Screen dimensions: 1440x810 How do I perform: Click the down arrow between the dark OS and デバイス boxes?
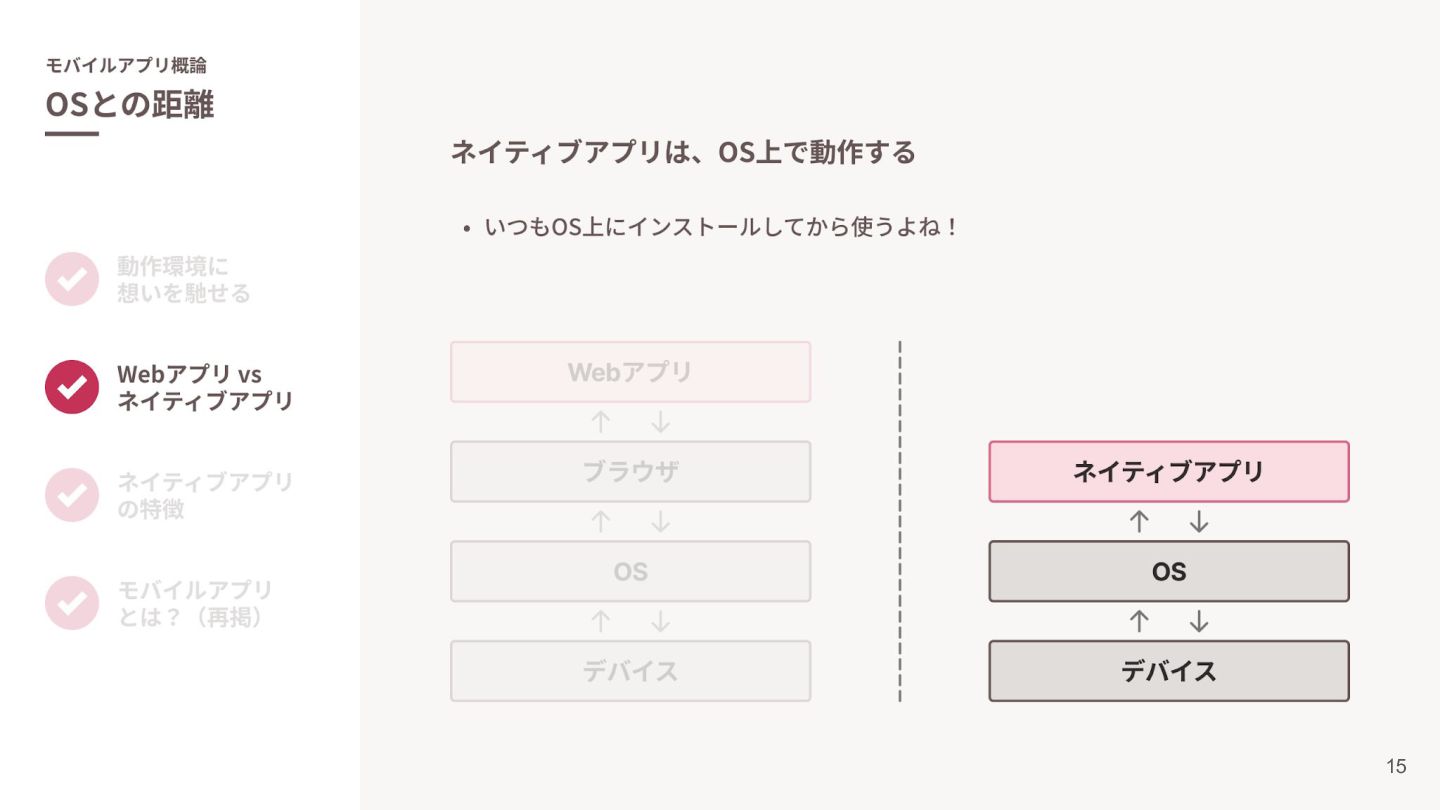(x=1199, y=622)
